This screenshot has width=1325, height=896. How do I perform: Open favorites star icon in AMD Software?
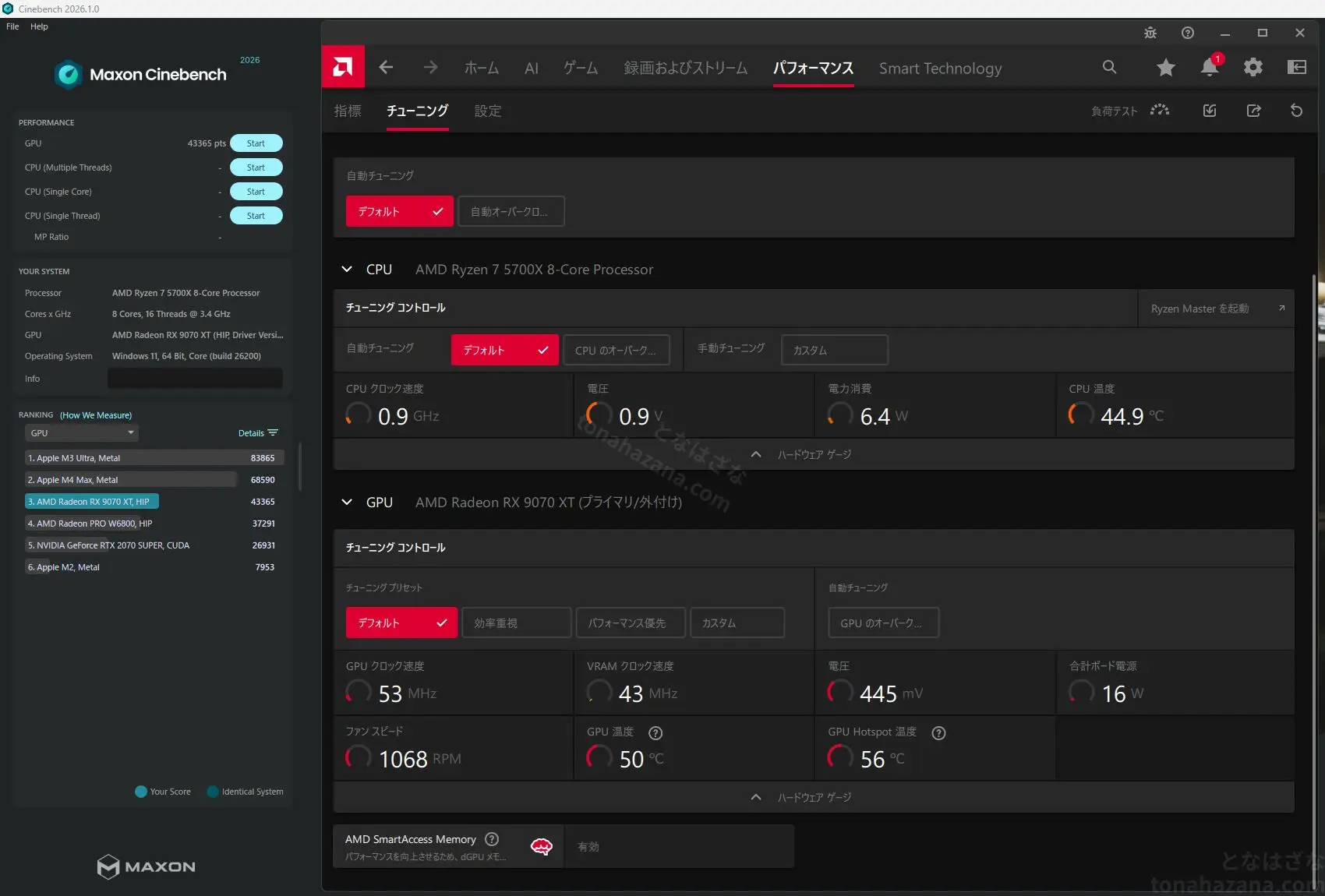1166,67
